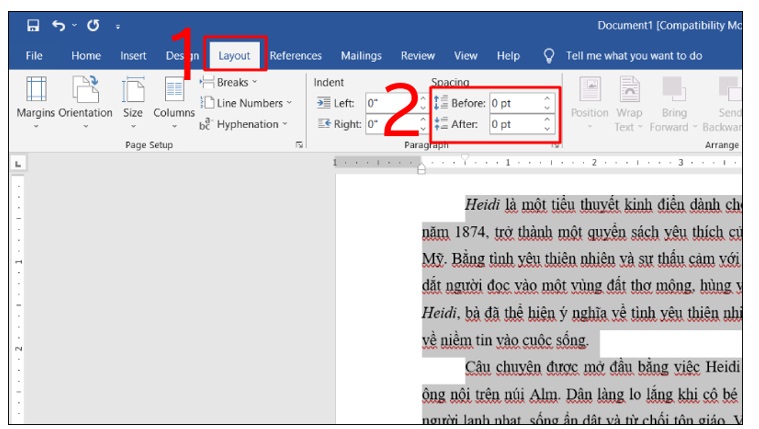The height and width of the screenshot is (429, 759).
Task: Click the Tell me lightbulb icon
Action: pos(548,56)
